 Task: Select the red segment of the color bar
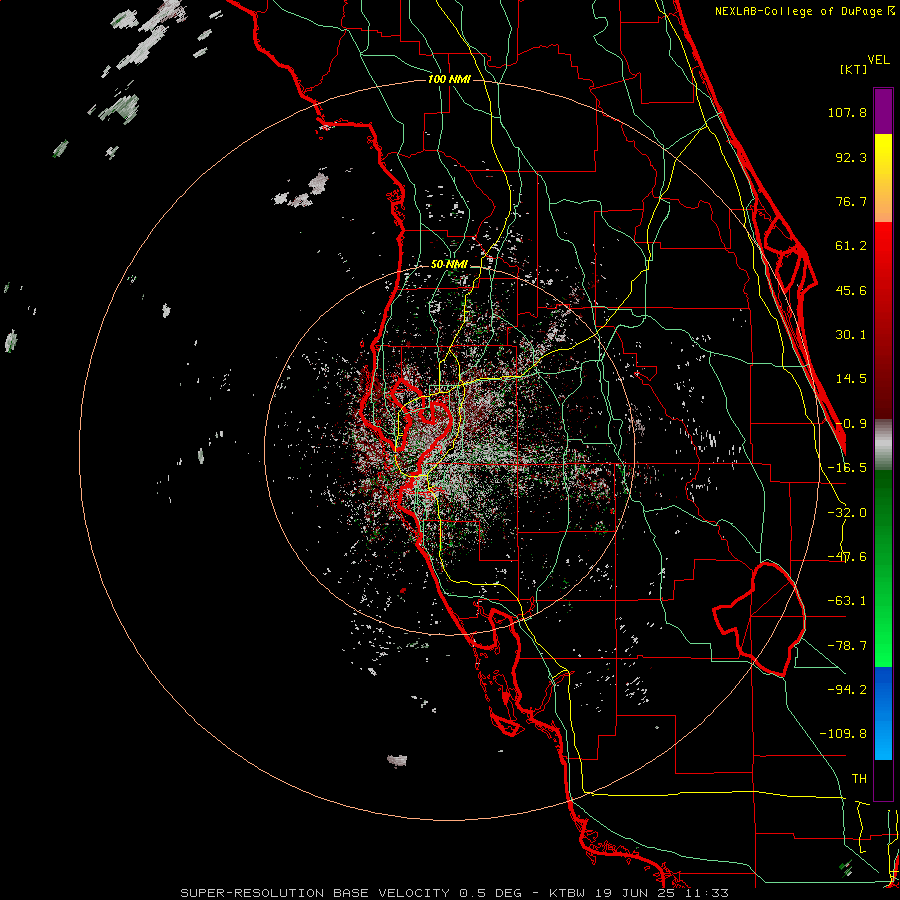883,320
